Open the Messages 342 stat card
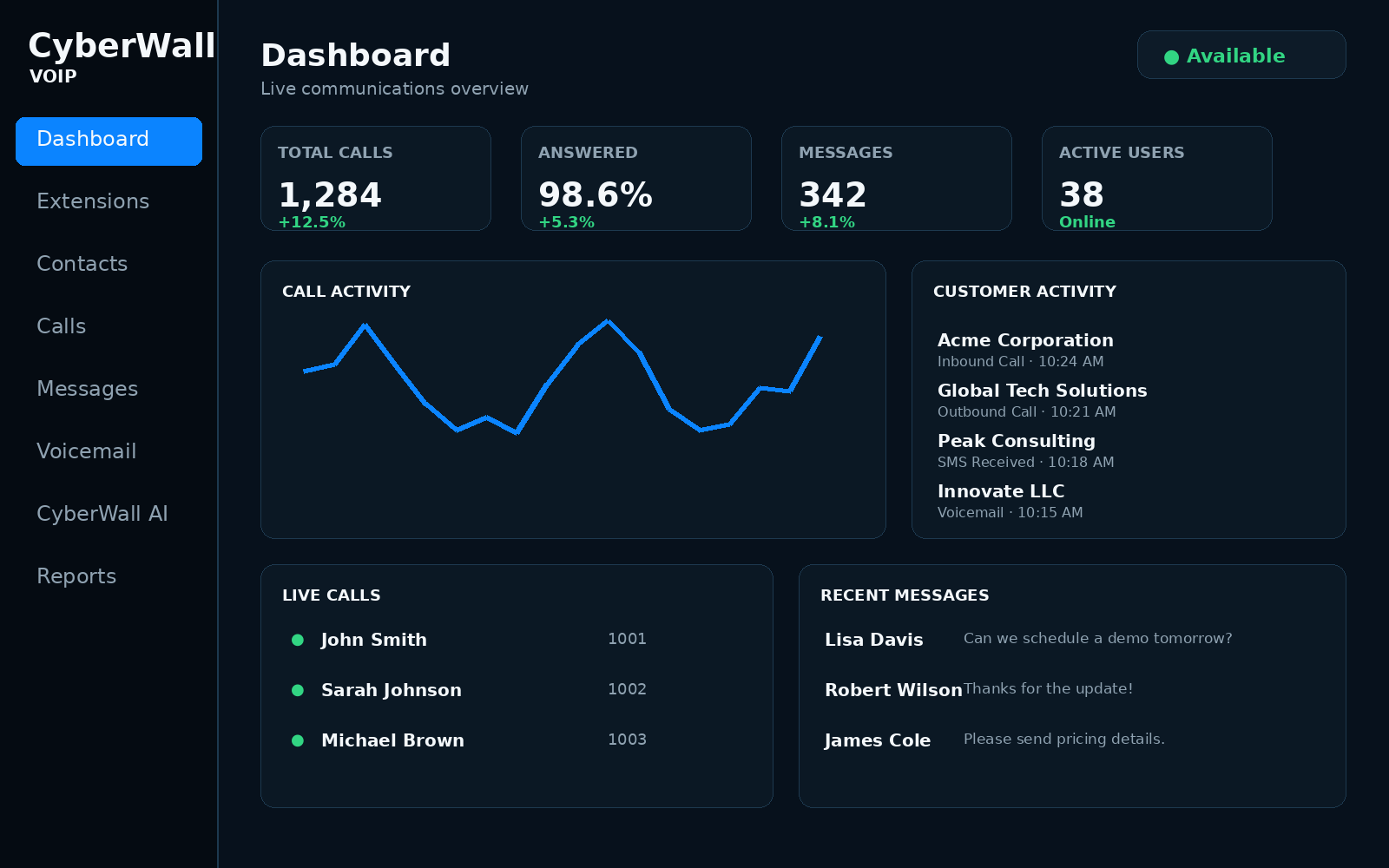Screen dimensions: 1389x868 pos(897,178)
